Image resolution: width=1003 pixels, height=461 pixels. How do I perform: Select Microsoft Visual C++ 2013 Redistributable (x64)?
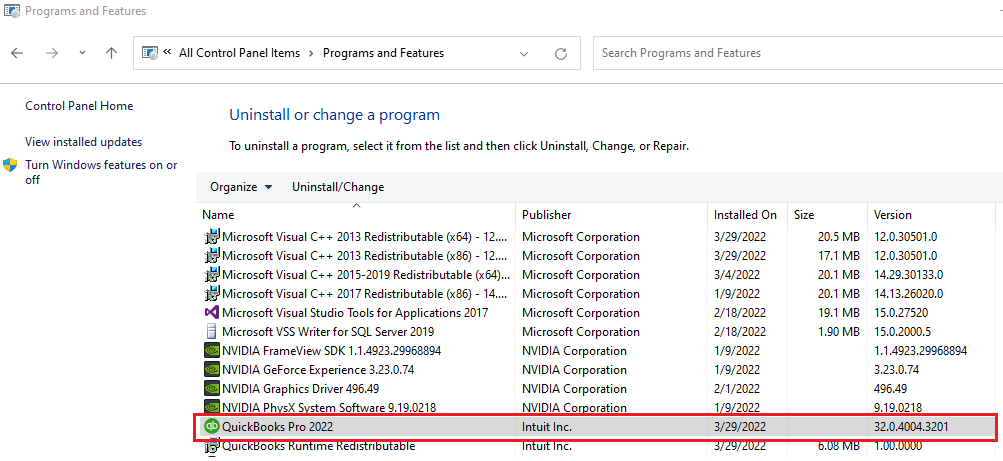pyautogui.click(x=365, y=237)
